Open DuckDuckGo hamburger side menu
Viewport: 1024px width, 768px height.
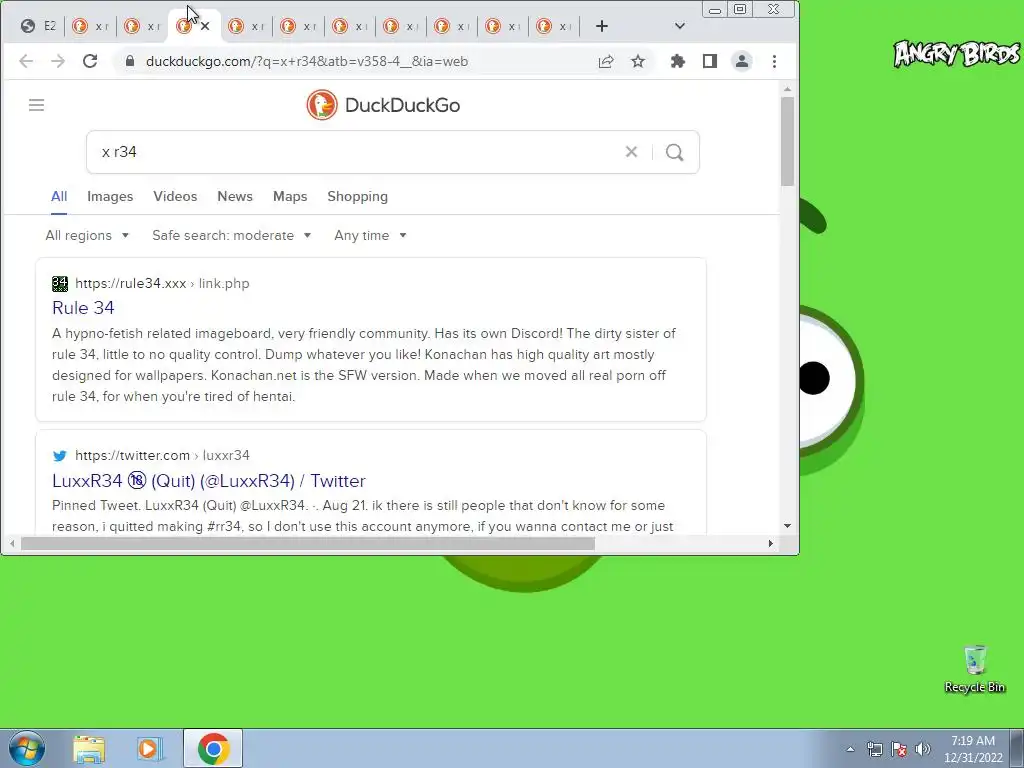point(37,105)
